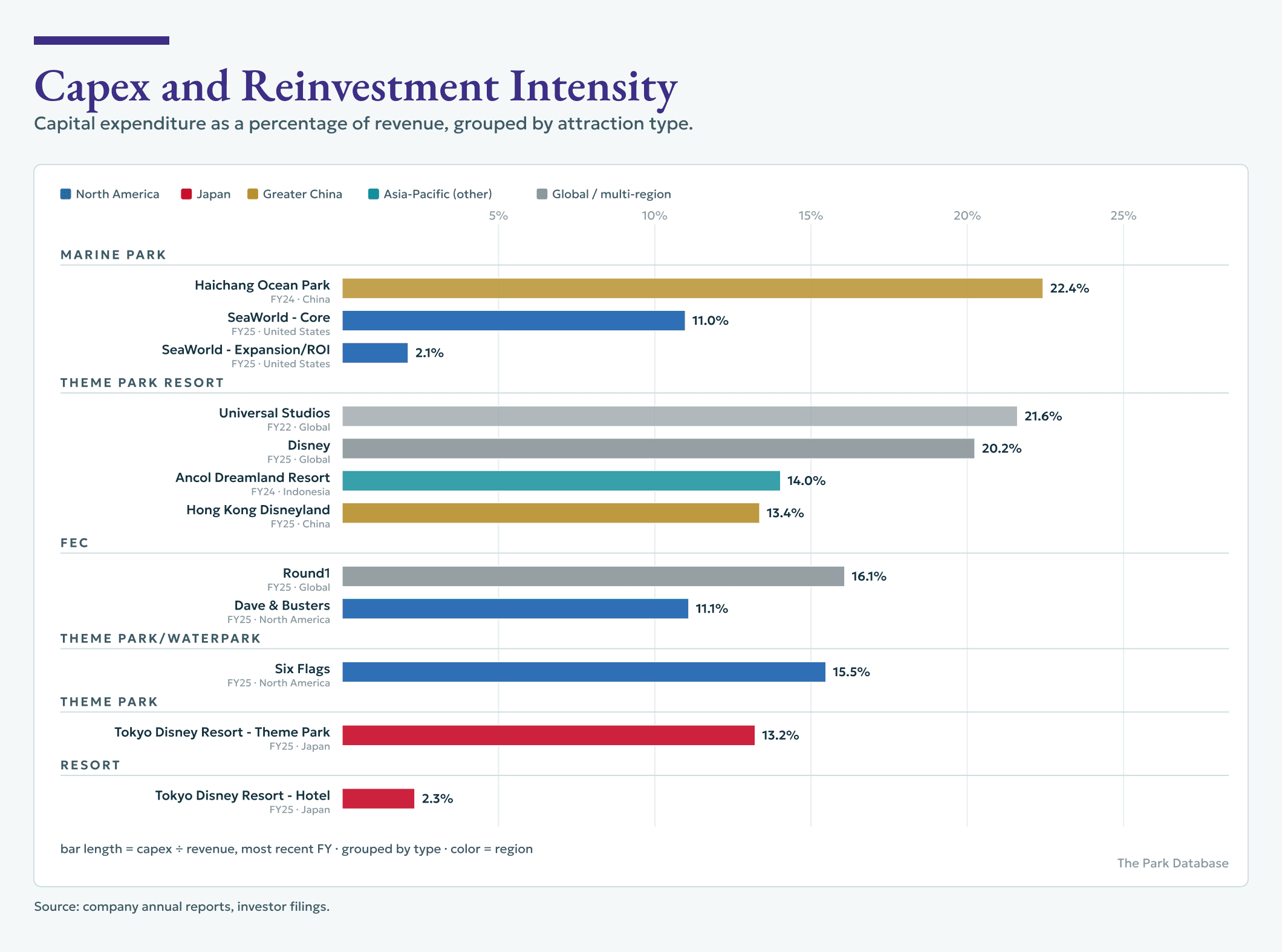Click the 'Tokyo Disney Resort - Hotel' label
The width and height of the screenshot is (1282, 952).
click(x=242, y=795)
